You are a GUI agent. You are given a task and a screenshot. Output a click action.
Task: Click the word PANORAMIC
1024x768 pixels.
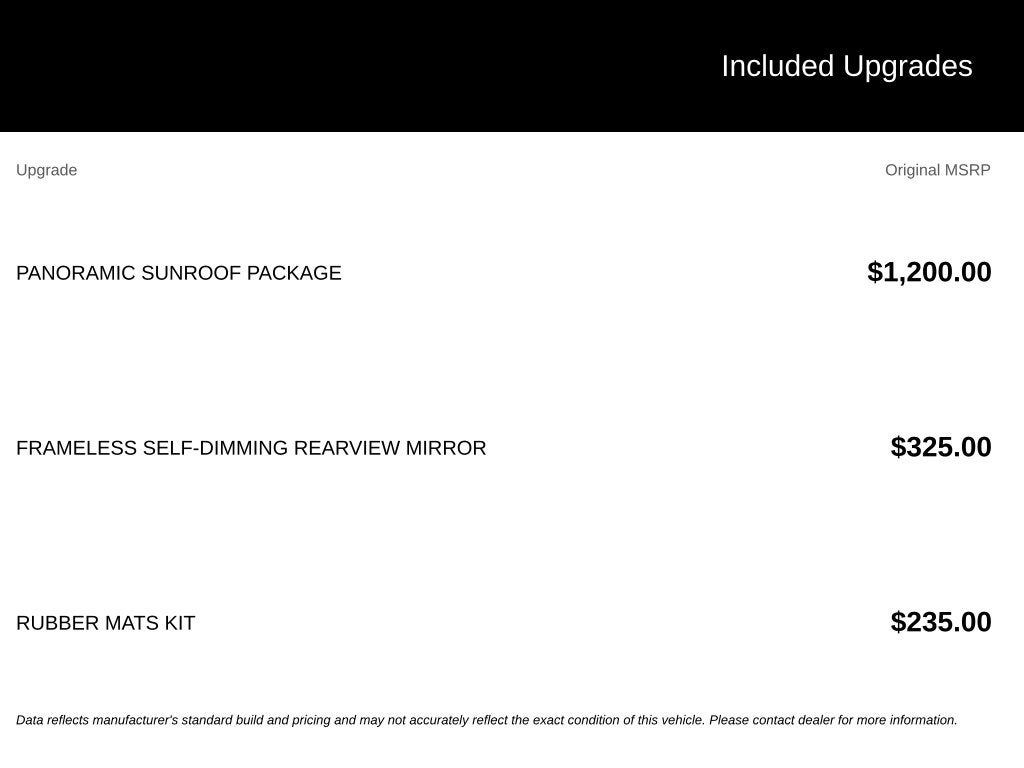(76, 273)
